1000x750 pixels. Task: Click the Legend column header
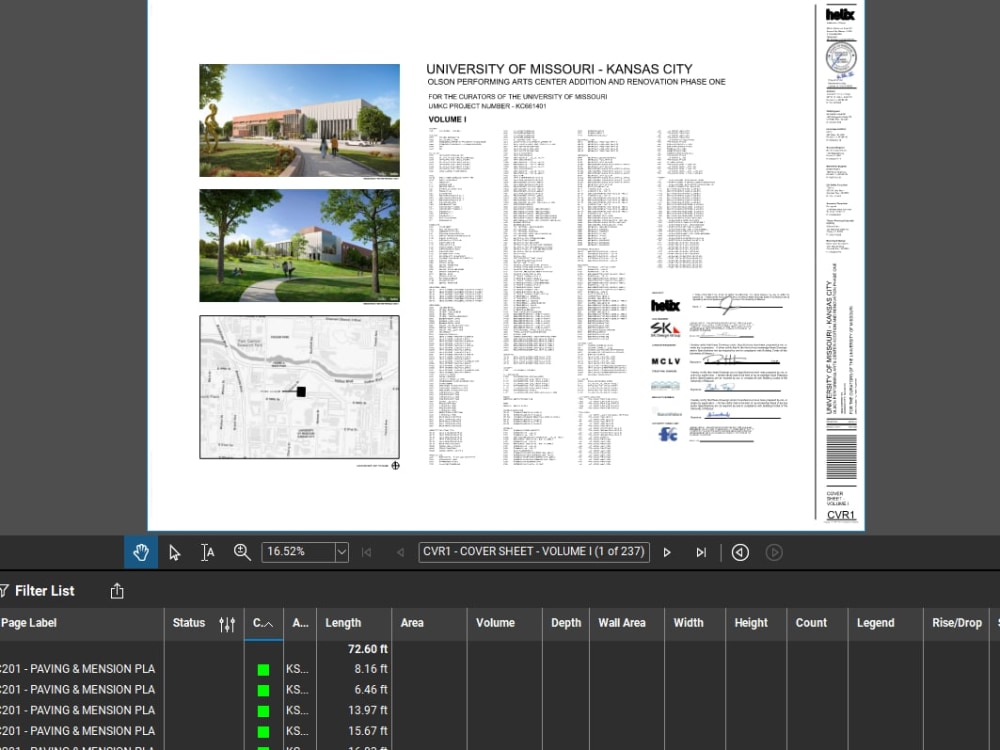point(885,623)
